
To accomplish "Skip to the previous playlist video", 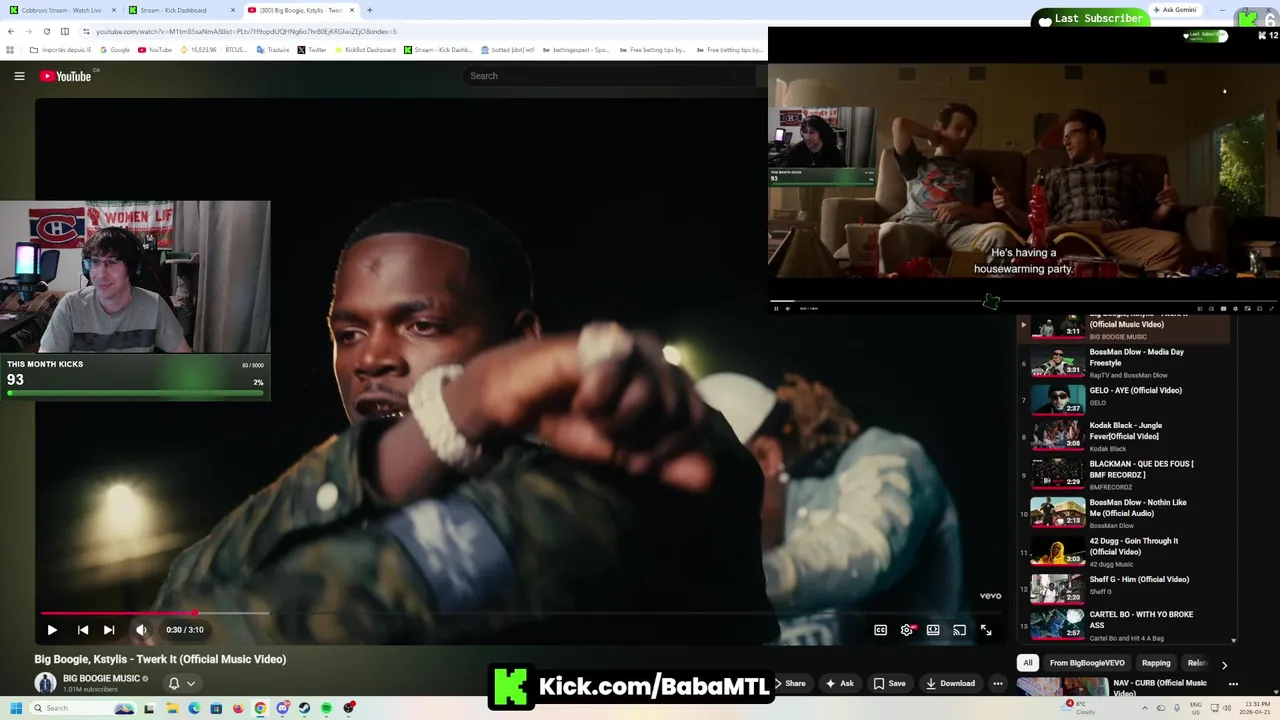I will tap(83, 630).
